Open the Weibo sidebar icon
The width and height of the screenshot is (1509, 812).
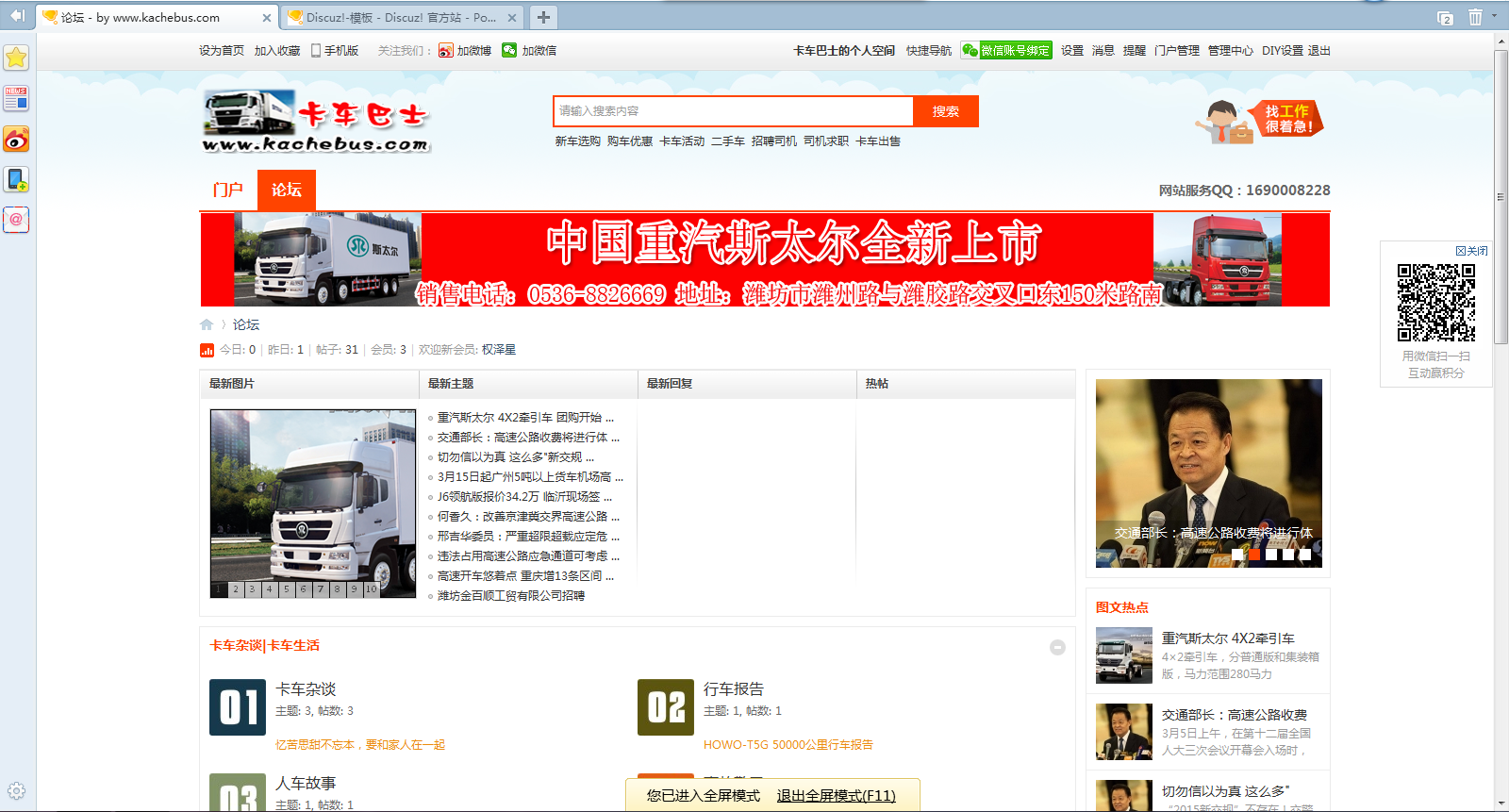click(x=16, y=140)
